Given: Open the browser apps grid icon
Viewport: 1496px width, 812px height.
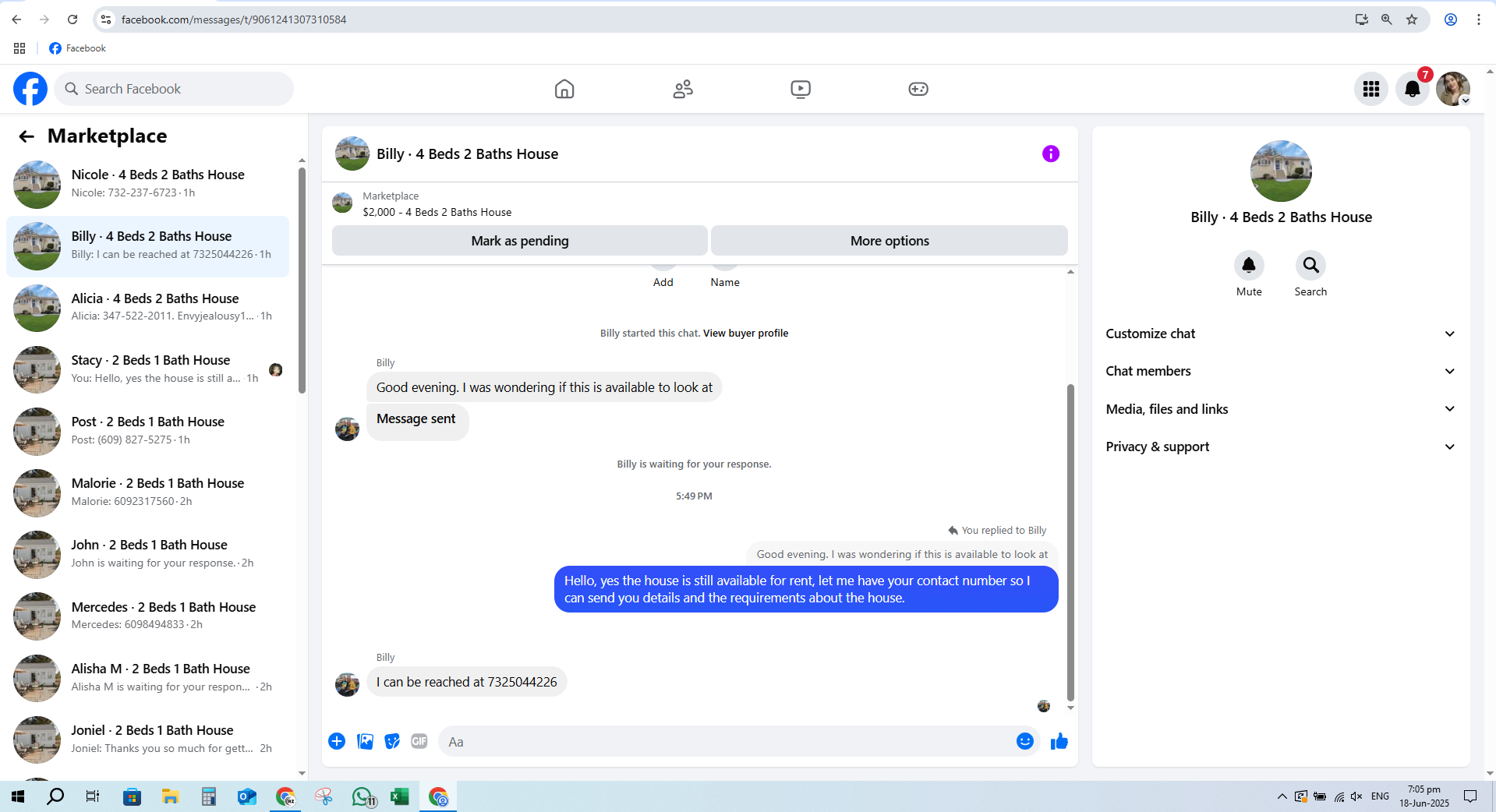Looking at the screenshot, I should [x=19, y=48].
